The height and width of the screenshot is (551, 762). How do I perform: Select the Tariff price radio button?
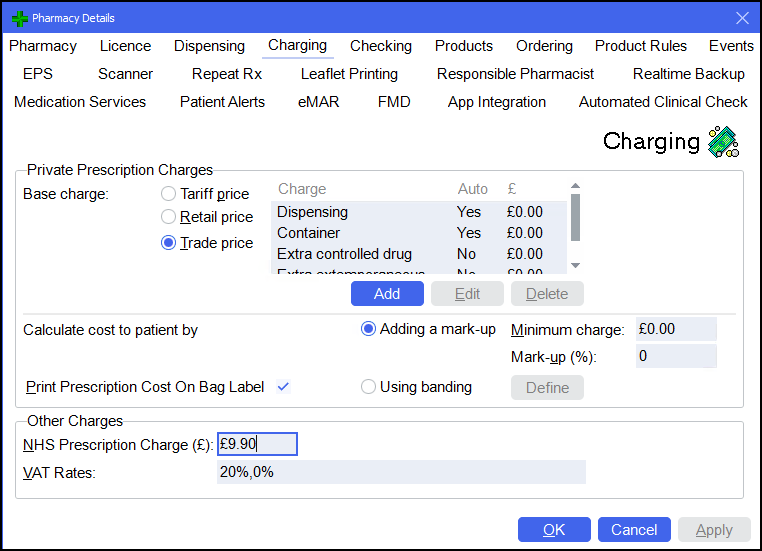169,194
